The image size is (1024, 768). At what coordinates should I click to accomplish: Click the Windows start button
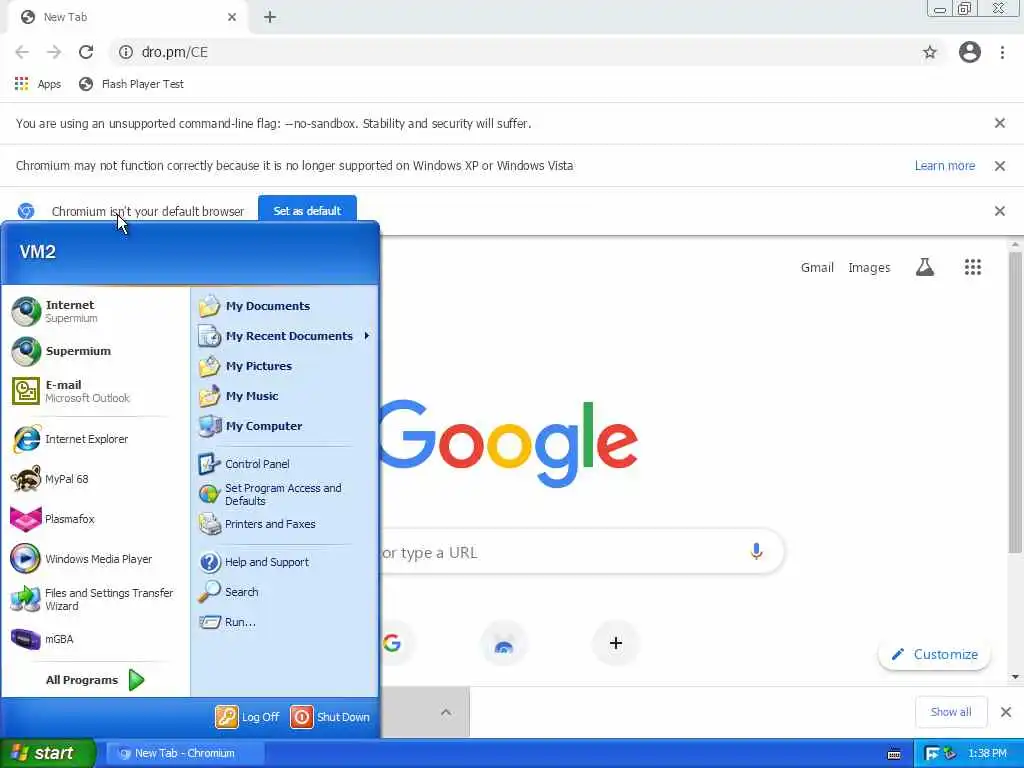coord(47,753)
